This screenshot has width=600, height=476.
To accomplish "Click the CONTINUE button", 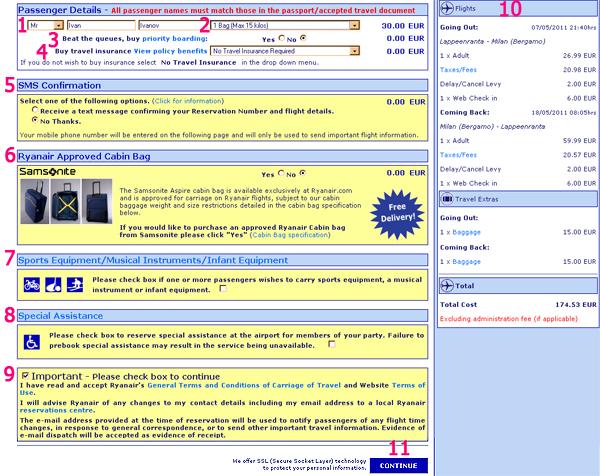I will click(x=399, y=466).
